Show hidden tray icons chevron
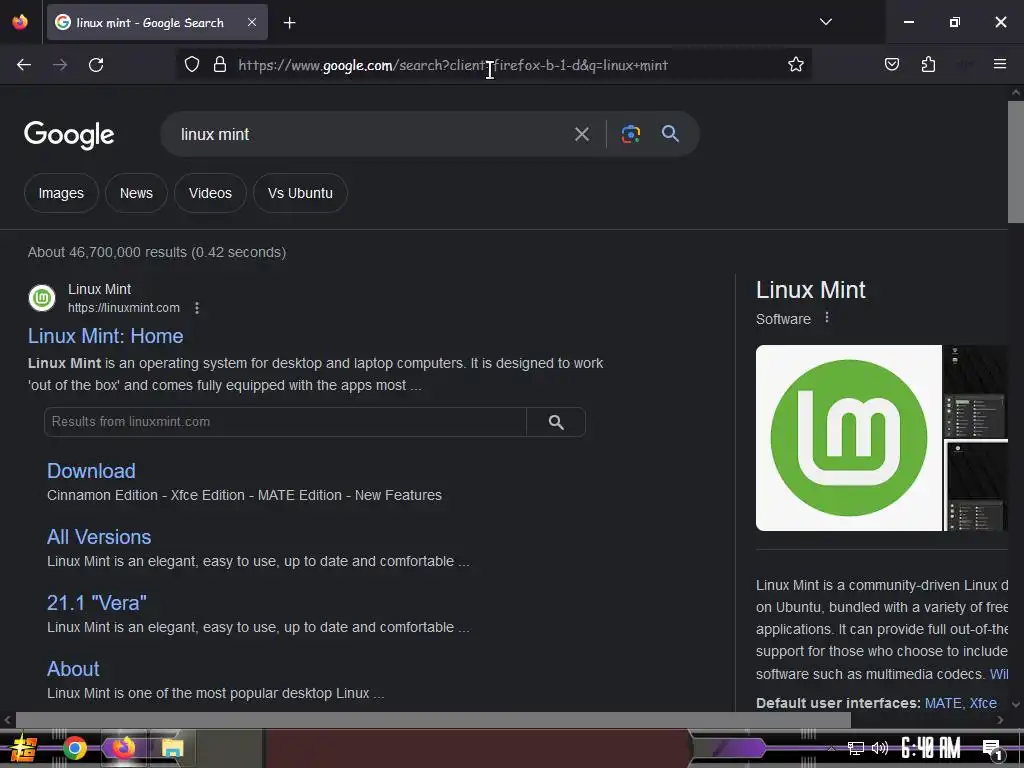The image size is (1024, 768). [x=831, y=748]
